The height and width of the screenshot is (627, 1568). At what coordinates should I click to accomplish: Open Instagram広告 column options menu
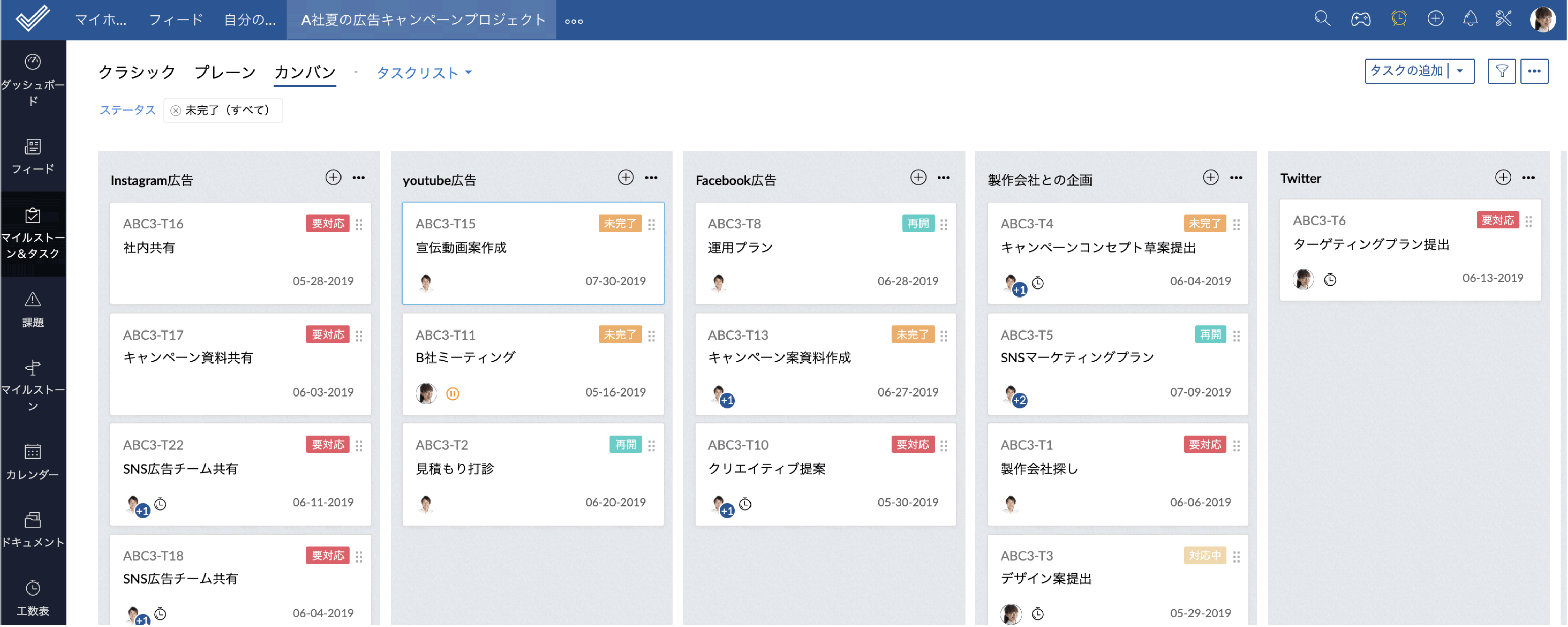point(359,178)
